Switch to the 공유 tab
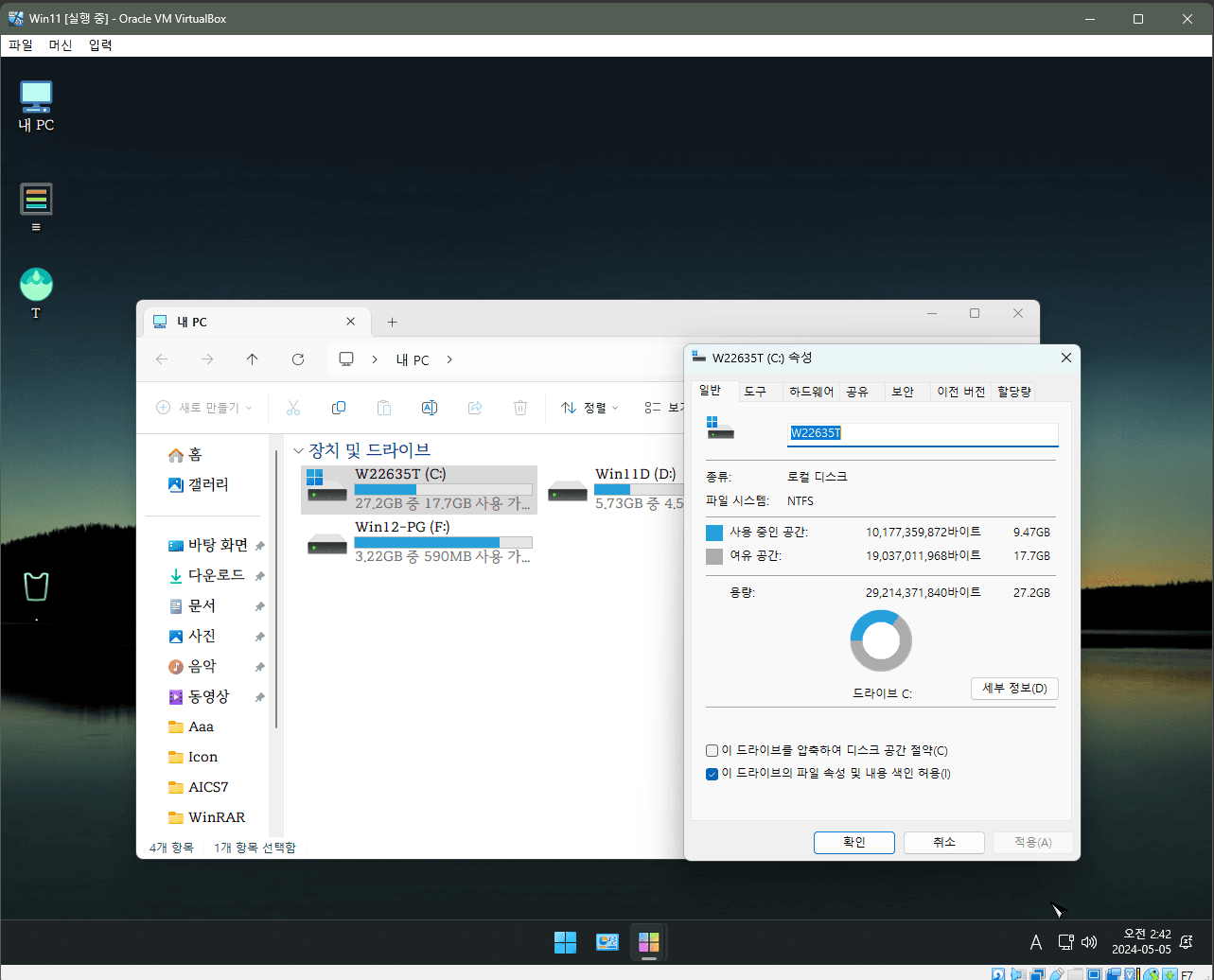The height and width of the screenshot is (980, 1214). (857, 392)
